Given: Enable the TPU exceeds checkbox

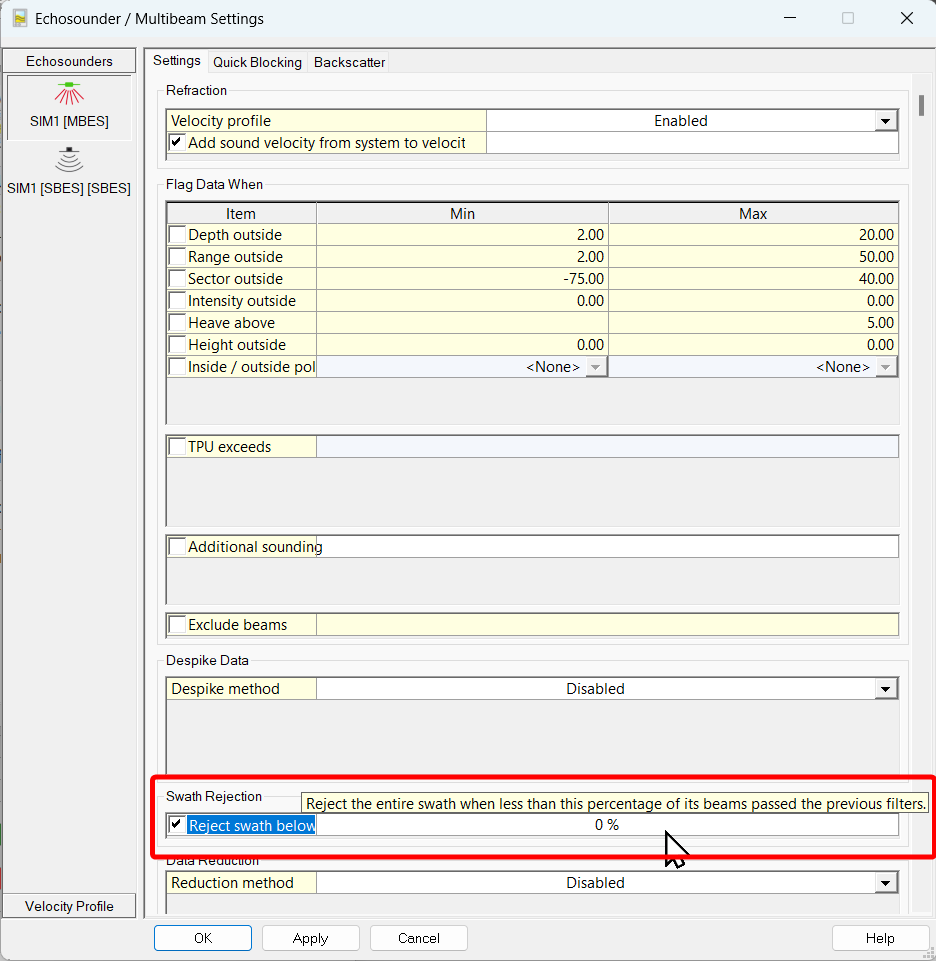Looking at the screenshot, I should pos(177,447).
